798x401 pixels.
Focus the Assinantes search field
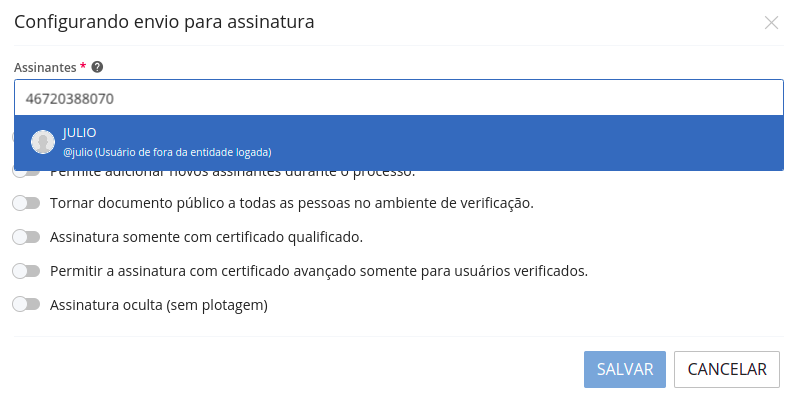[398, 99]
